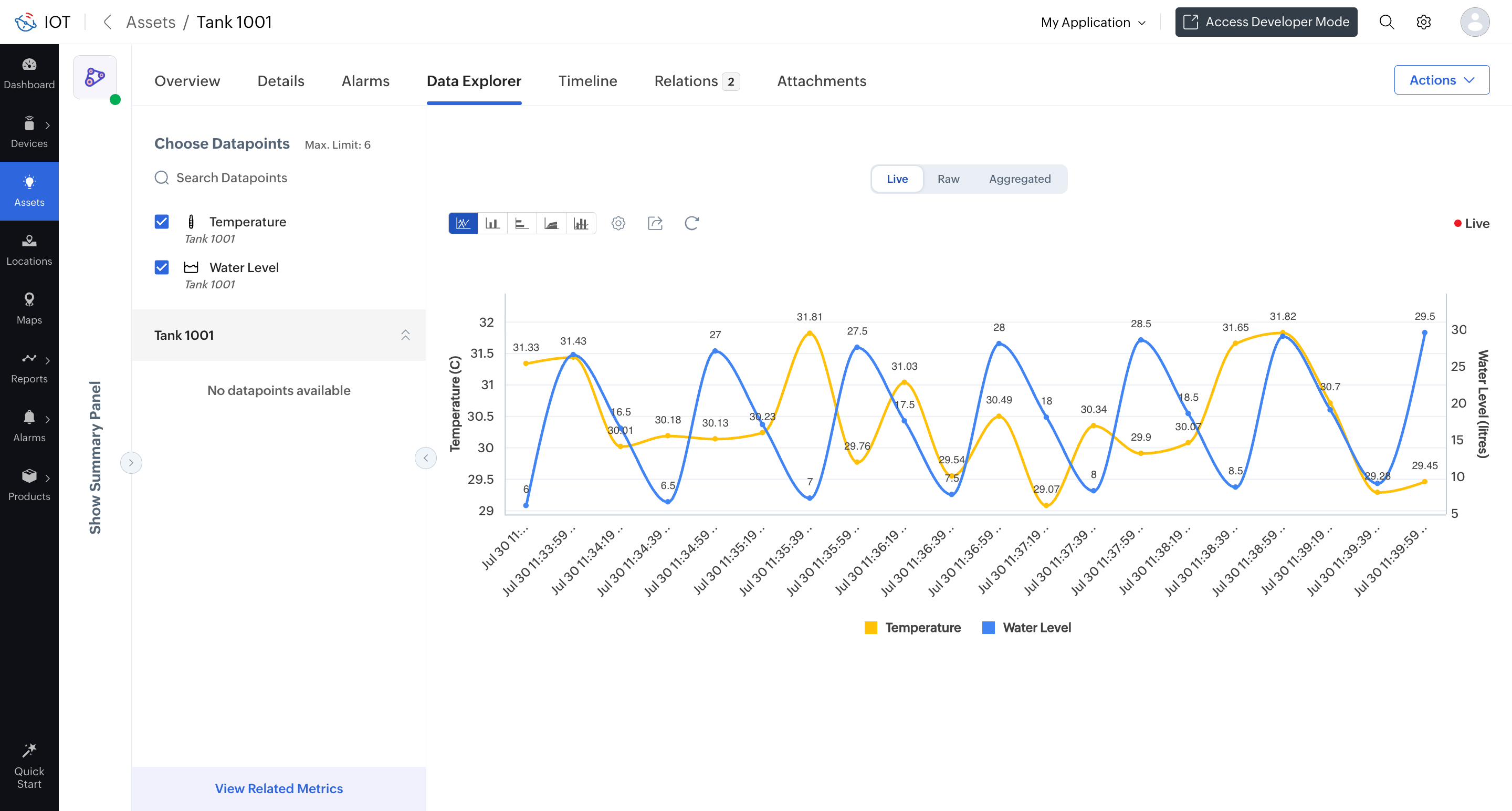Image resolution: width=1512 pixels, height=811 pixels.
Task: Open the search icon in header
Action: (1387, 22)
